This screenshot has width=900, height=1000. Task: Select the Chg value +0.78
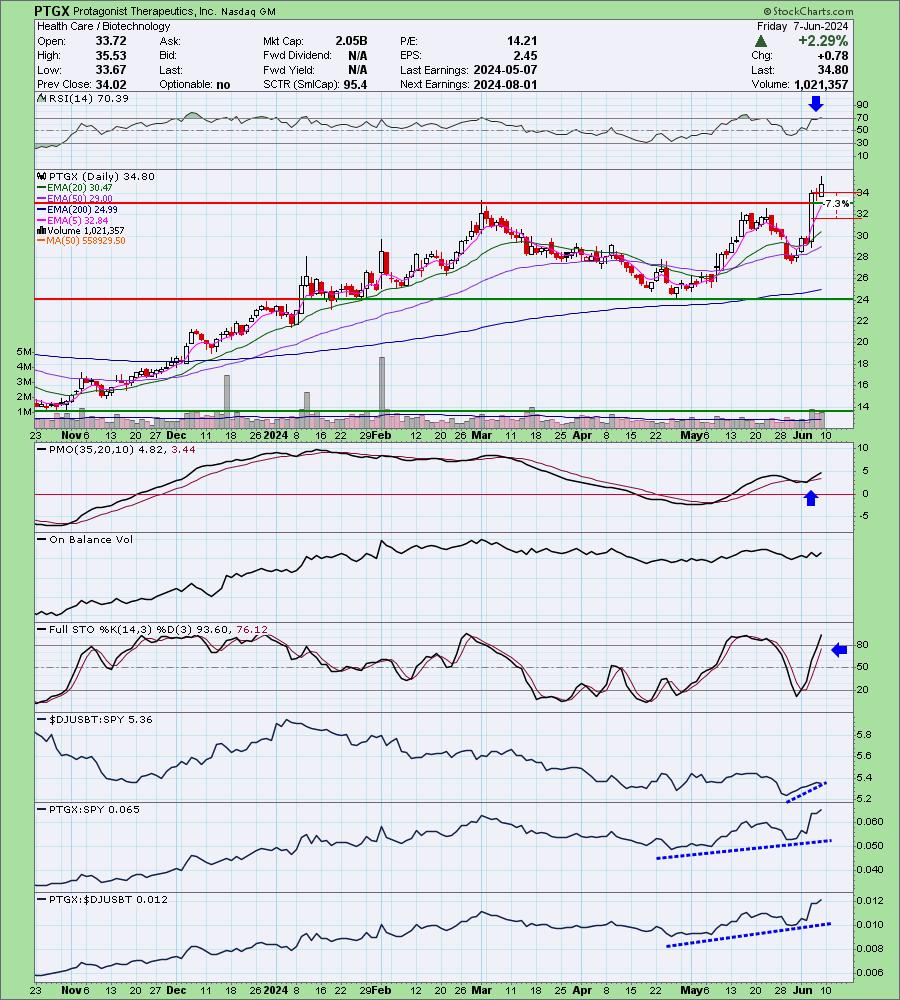[x=832, y=55]
